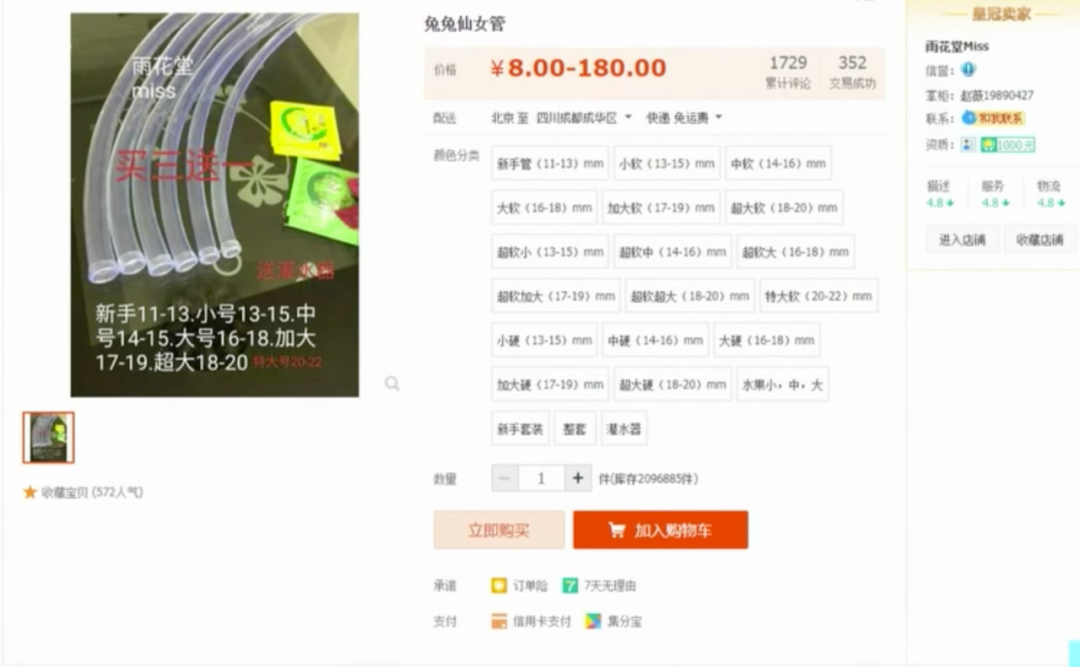Click the 信用卡支付 credit card icon
This screenshot has height=667, width=1080.
499,622
